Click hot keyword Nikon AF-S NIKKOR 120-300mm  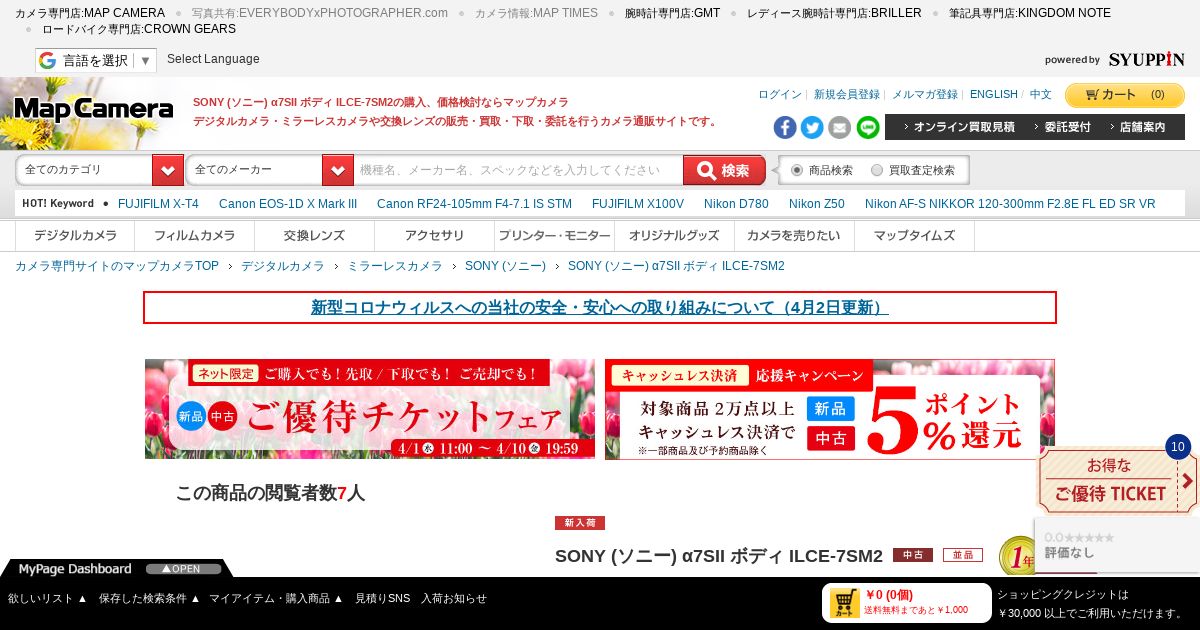point(1010,204)
